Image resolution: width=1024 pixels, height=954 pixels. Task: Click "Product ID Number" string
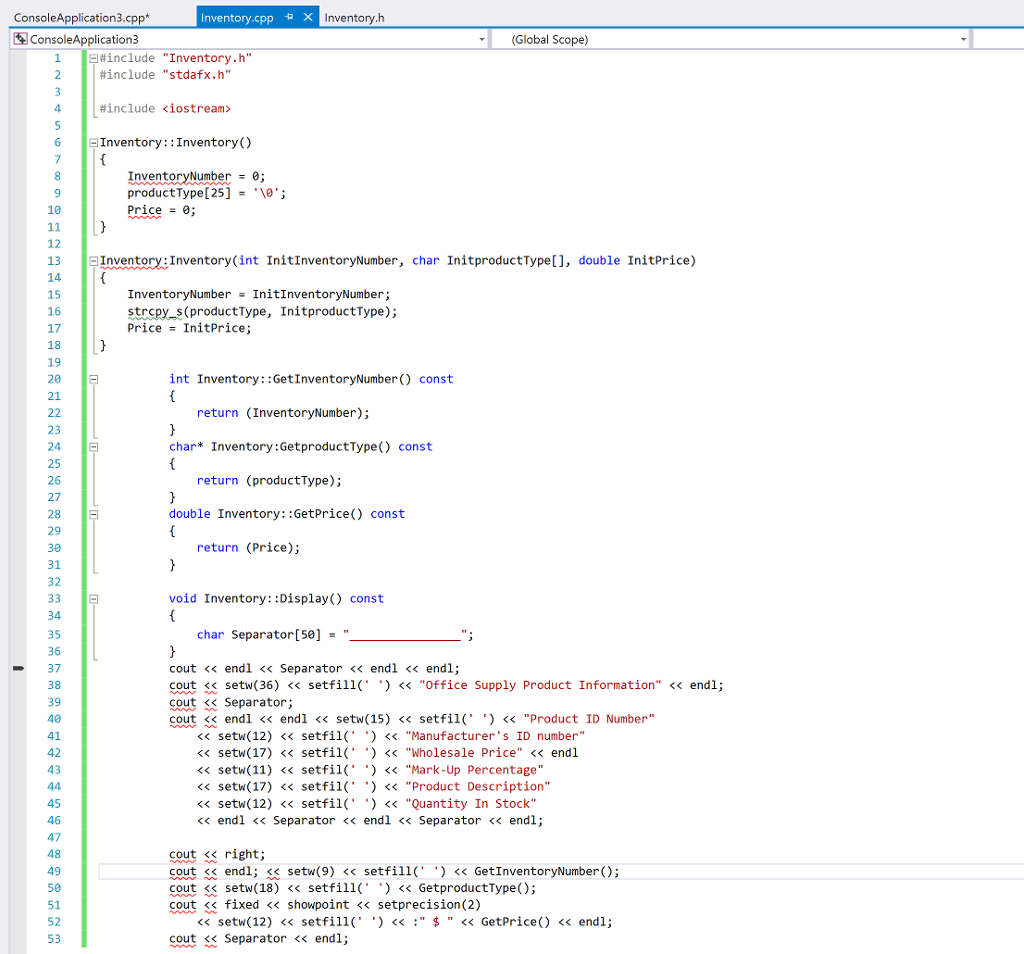(x=589, y=719)
